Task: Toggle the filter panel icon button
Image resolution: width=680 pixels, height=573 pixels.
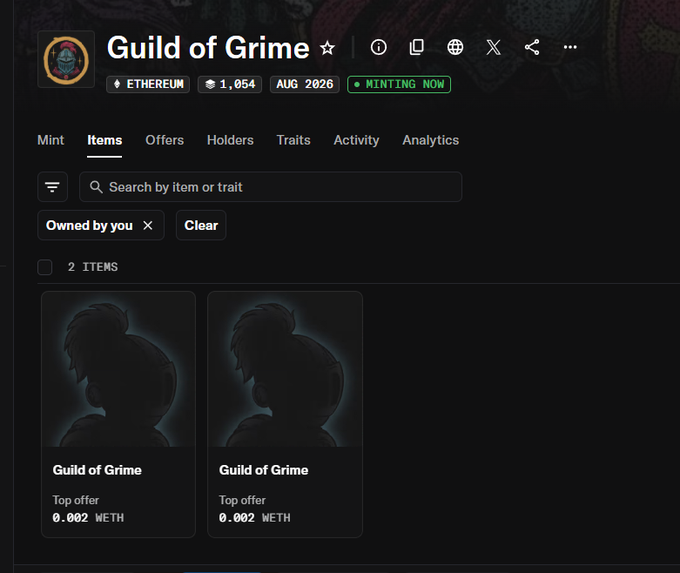Action: [52, 187]
